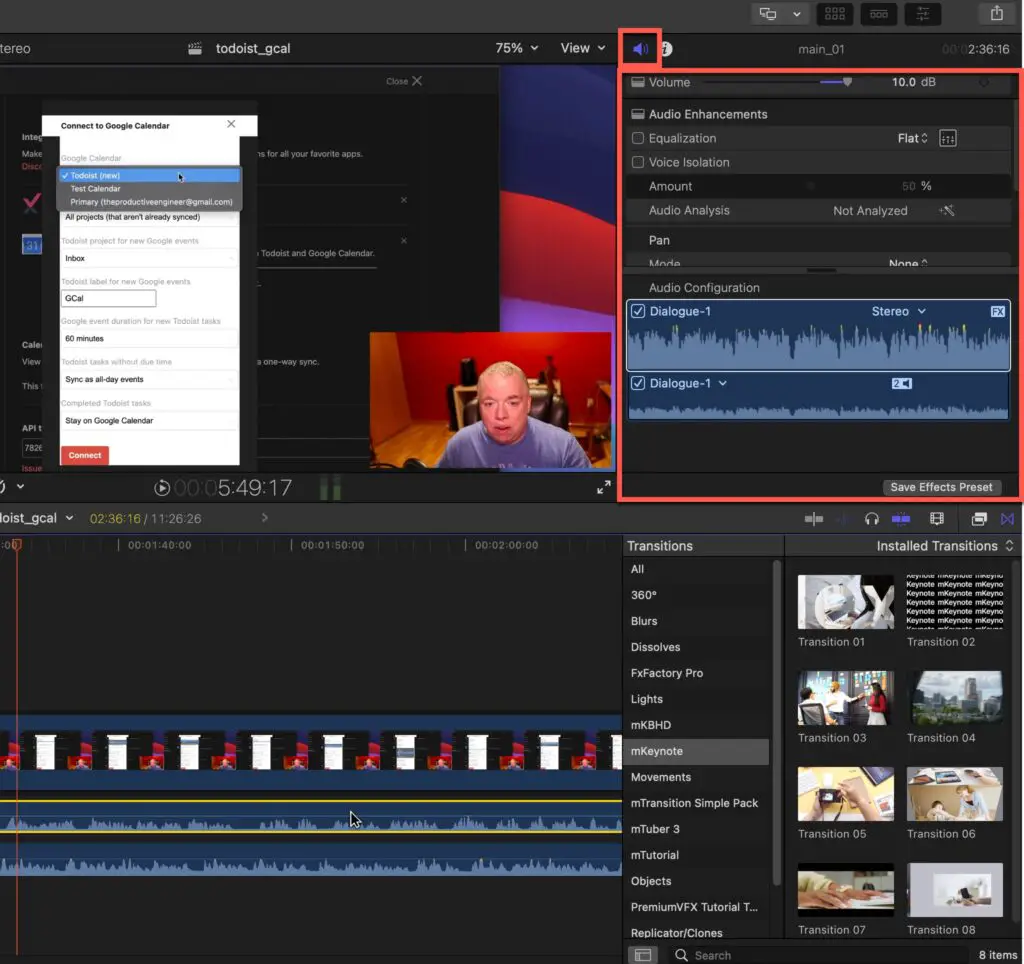Click the Audio Analysis magic wand icon

point(947,210)
